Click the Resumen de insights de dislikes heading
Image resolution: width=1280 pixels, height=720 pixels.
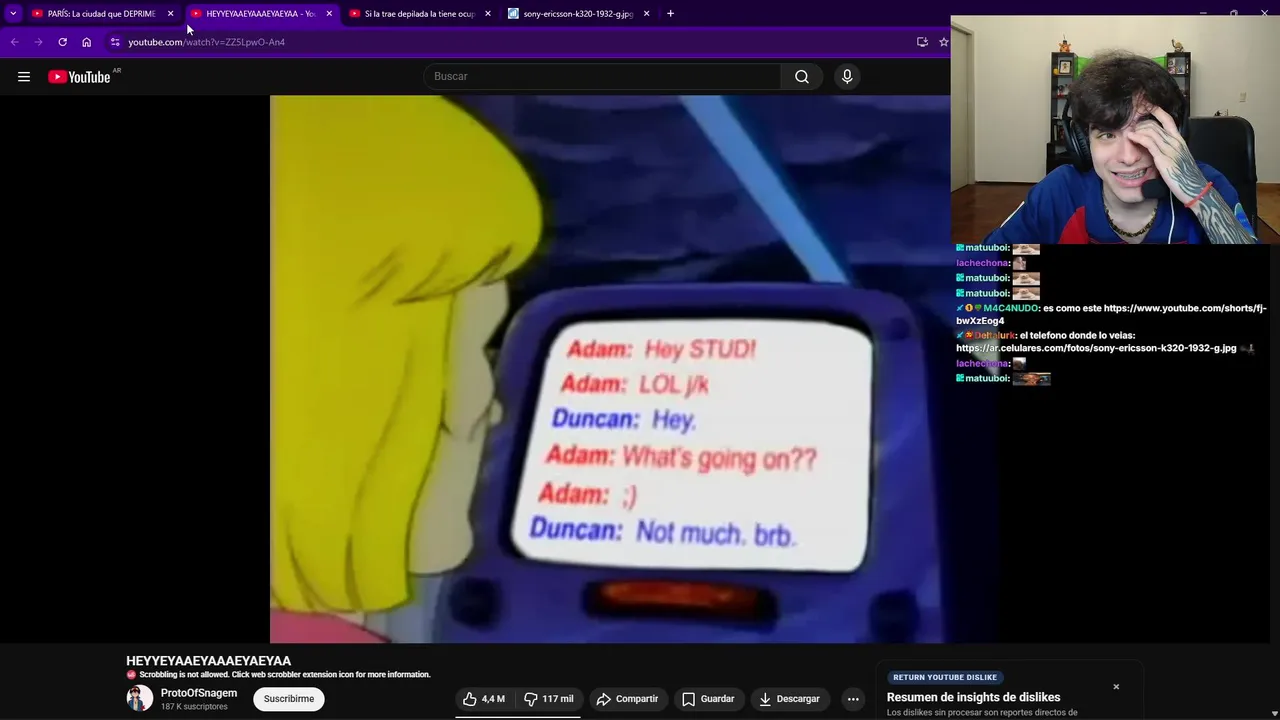[x=973, y=697]
